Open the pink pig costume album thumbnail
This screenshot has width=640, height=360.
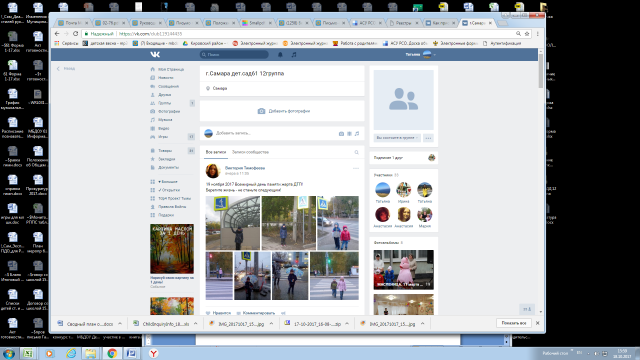pos(404,270)
